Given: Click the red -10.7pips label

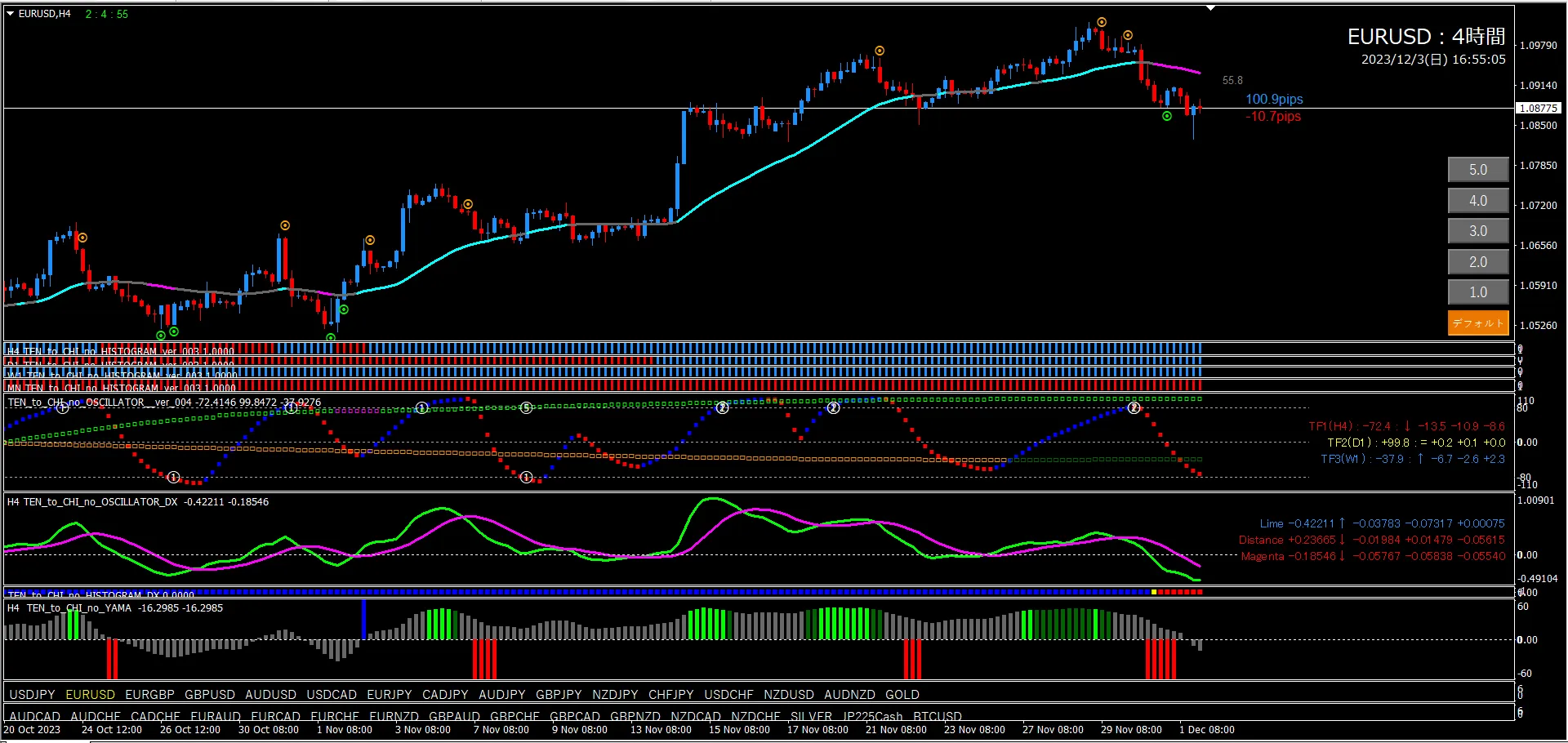Looking at the screenshot, I should [x=1273, y=116].
